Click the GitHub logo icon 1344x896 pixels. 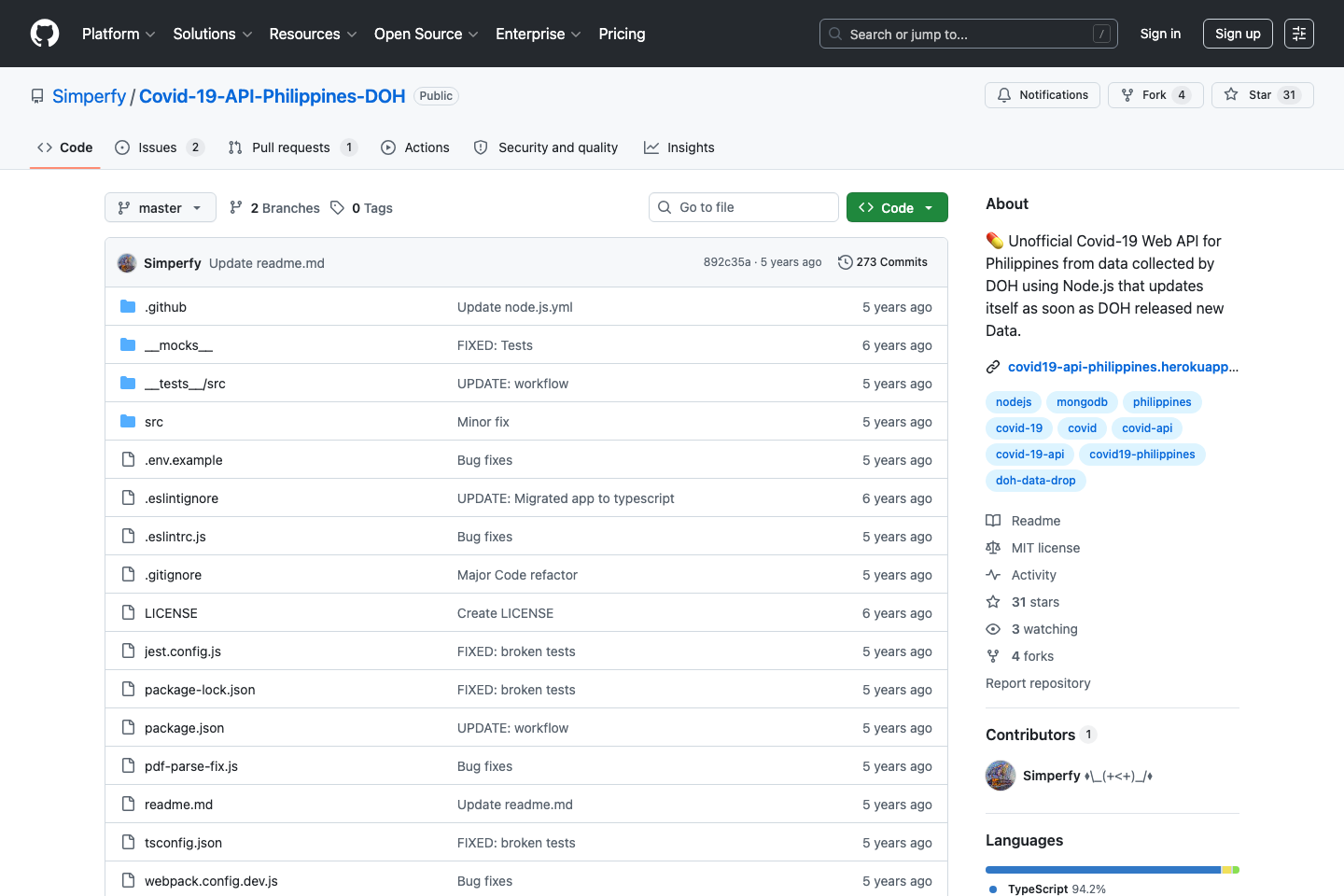(x=45, y=34)
